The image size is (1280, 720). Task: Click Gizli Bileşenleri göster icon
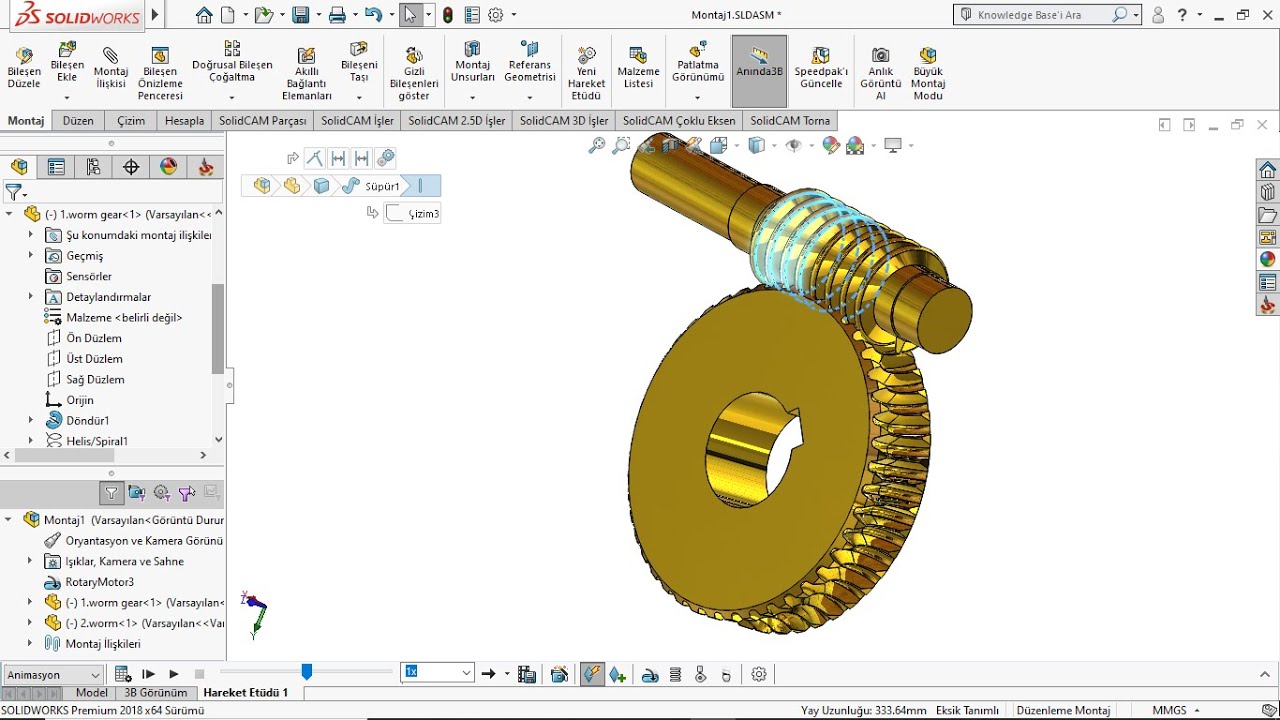click(x=414, y=55)
